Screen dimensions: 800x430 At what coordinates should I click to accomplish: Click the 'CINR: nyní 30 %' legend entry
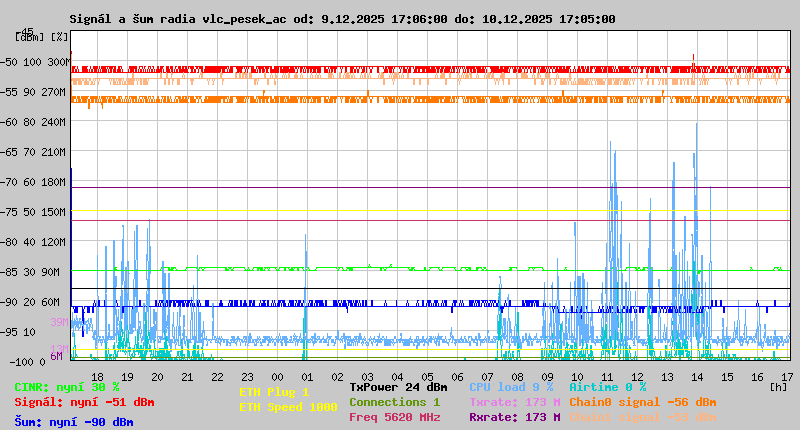point(67,387)
